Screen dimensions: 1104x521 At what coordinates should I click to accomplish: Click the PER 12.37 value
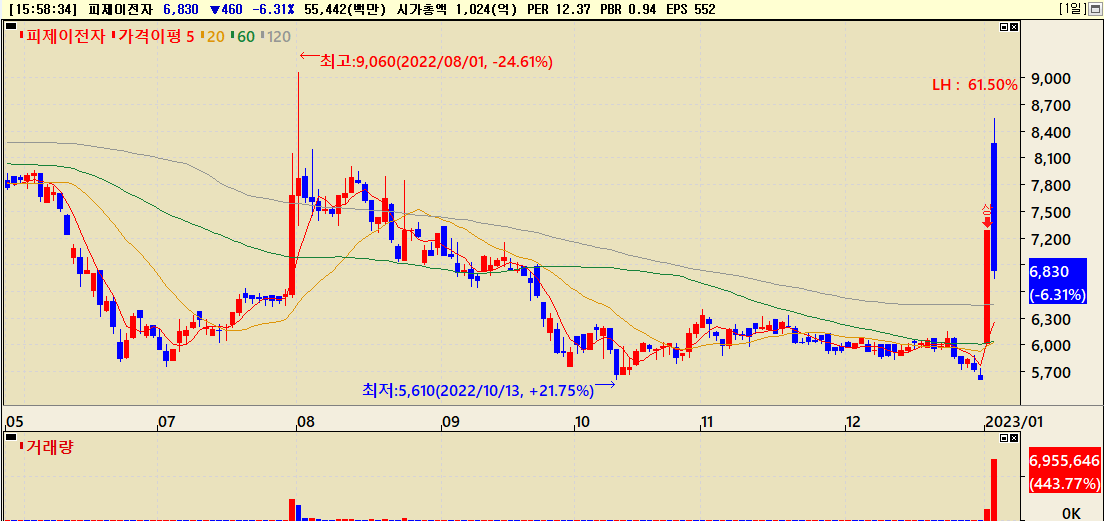pyautogui.click(x=560, y=9)
